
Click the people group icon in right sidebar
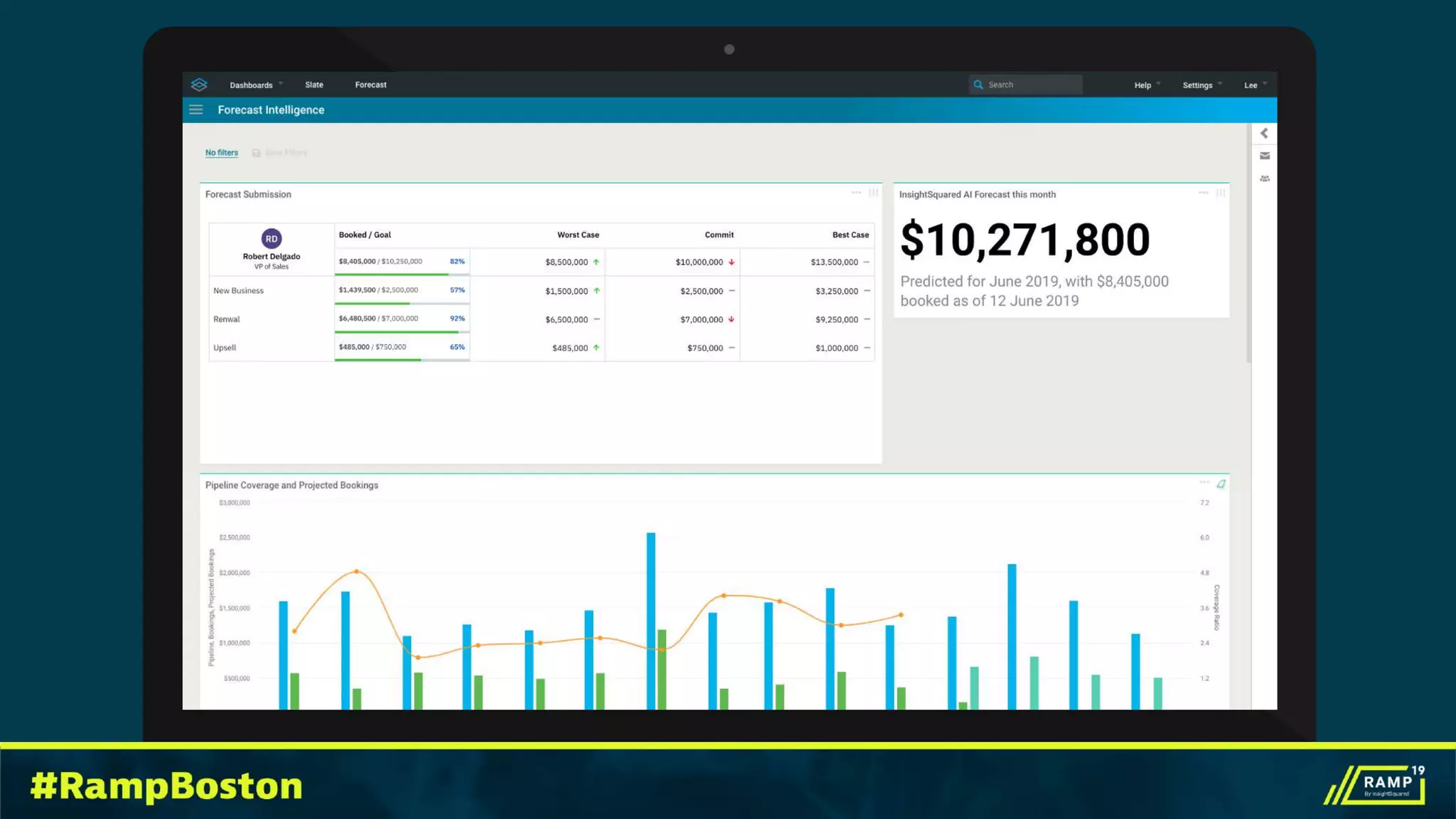(x=1265, y=178)
